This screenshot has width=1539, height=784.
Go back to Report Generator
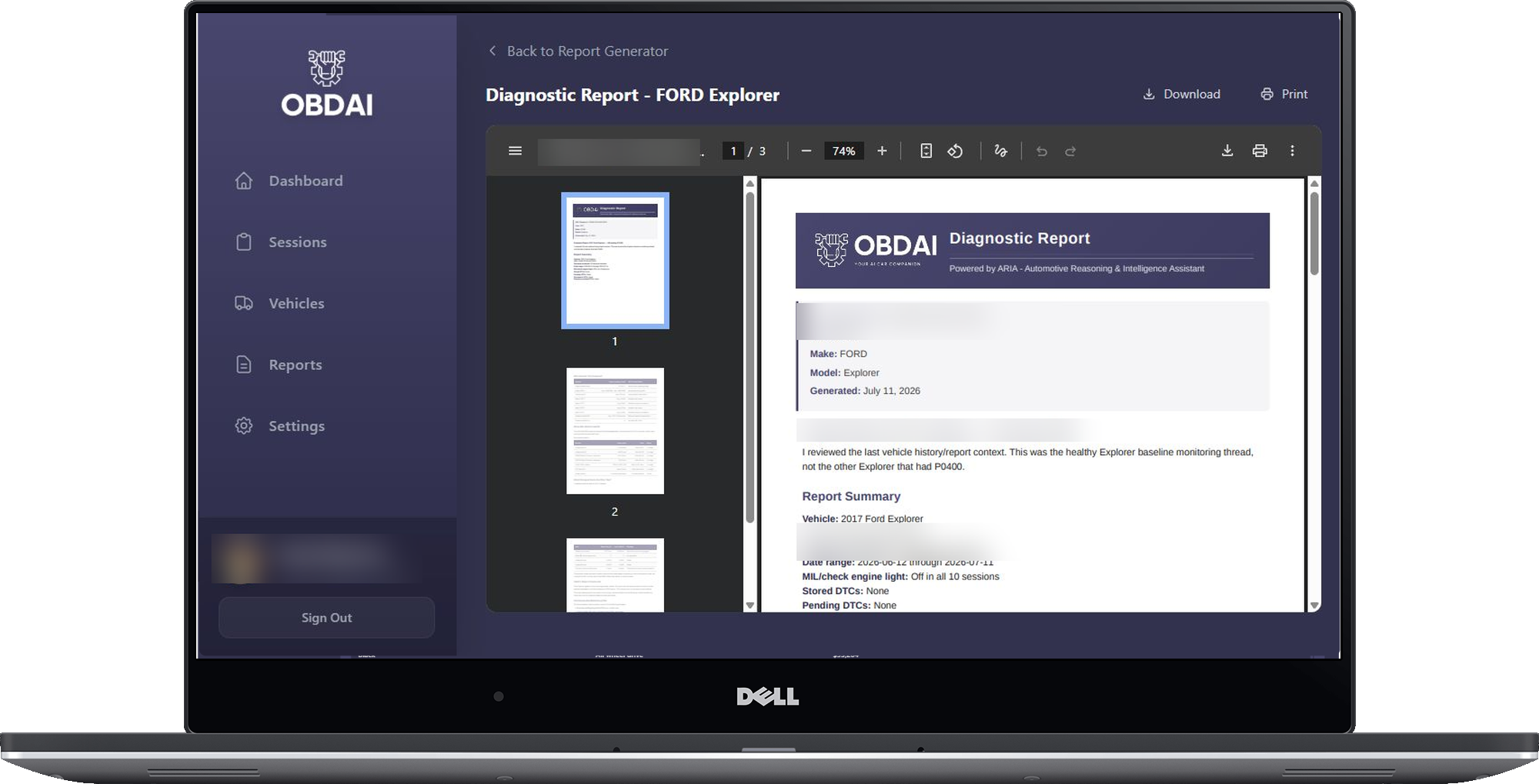[x=579, y=52]
